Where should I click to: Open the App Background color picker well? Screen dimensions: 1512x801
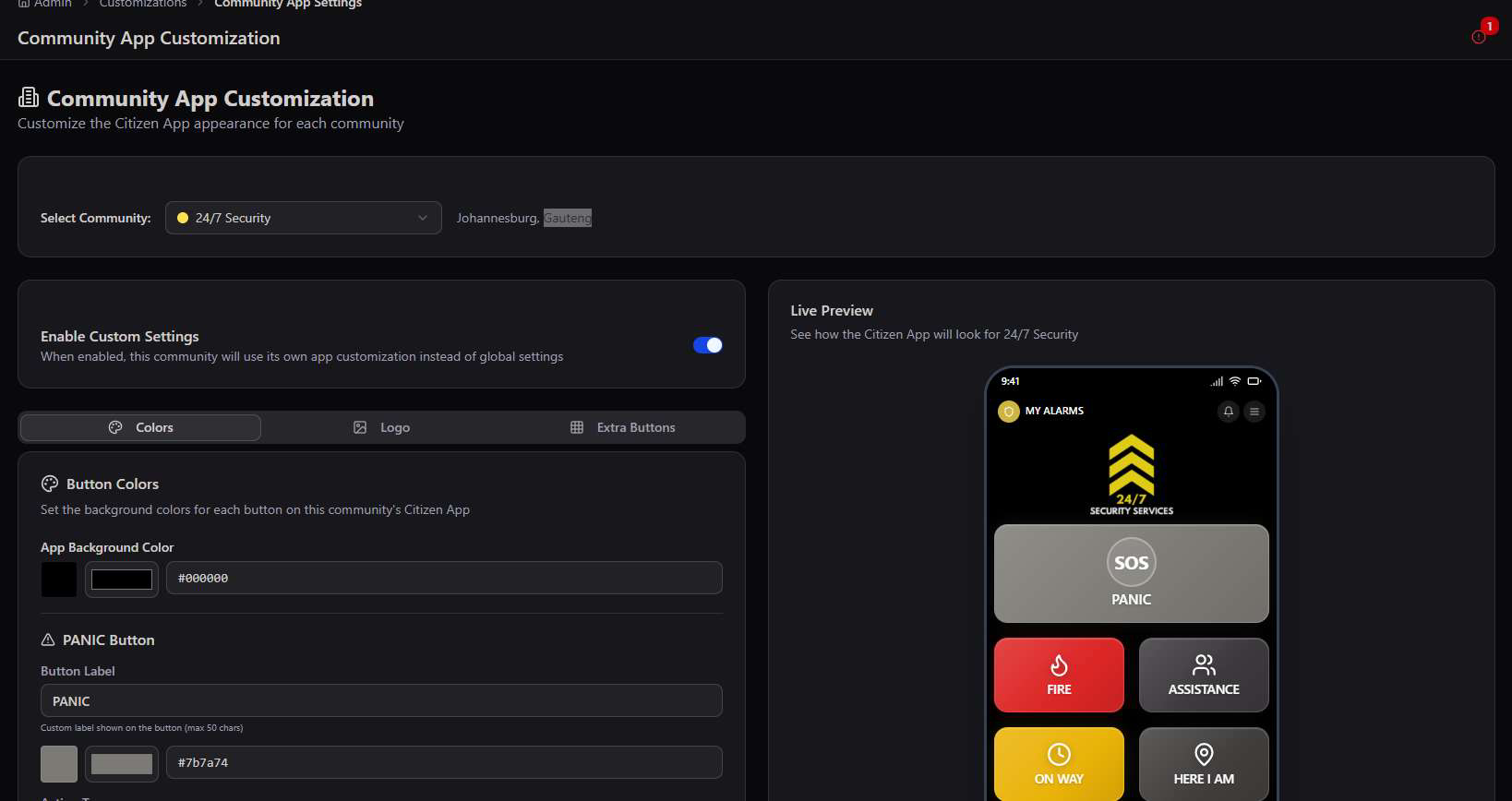(122, 580)
